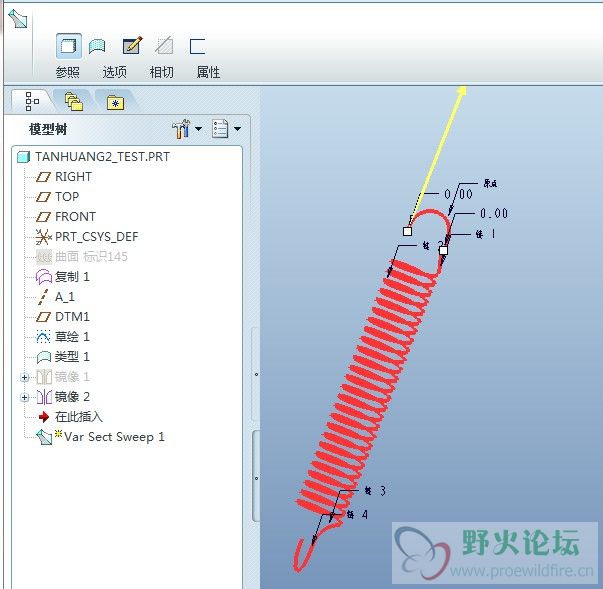Select the RIGHT datum plane
This screenshot has width=603, height=589.
pyautogui.click(x=73, y=177)
